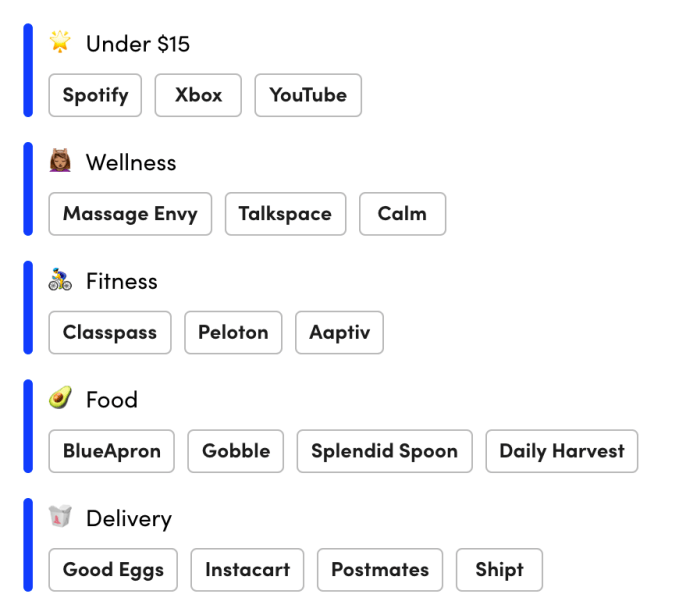Click the woman emoji next to Wellness
The height and width of the screenshot is (612, 679).
point(60,161)
